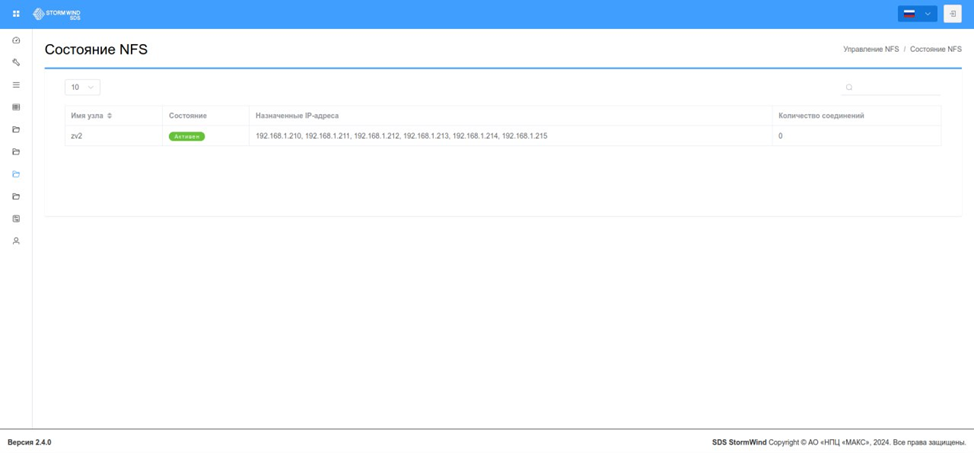Go to Управление NFS breadcrumb
Viewport: 974px width, 453px height.
click(x=870, y=49)
